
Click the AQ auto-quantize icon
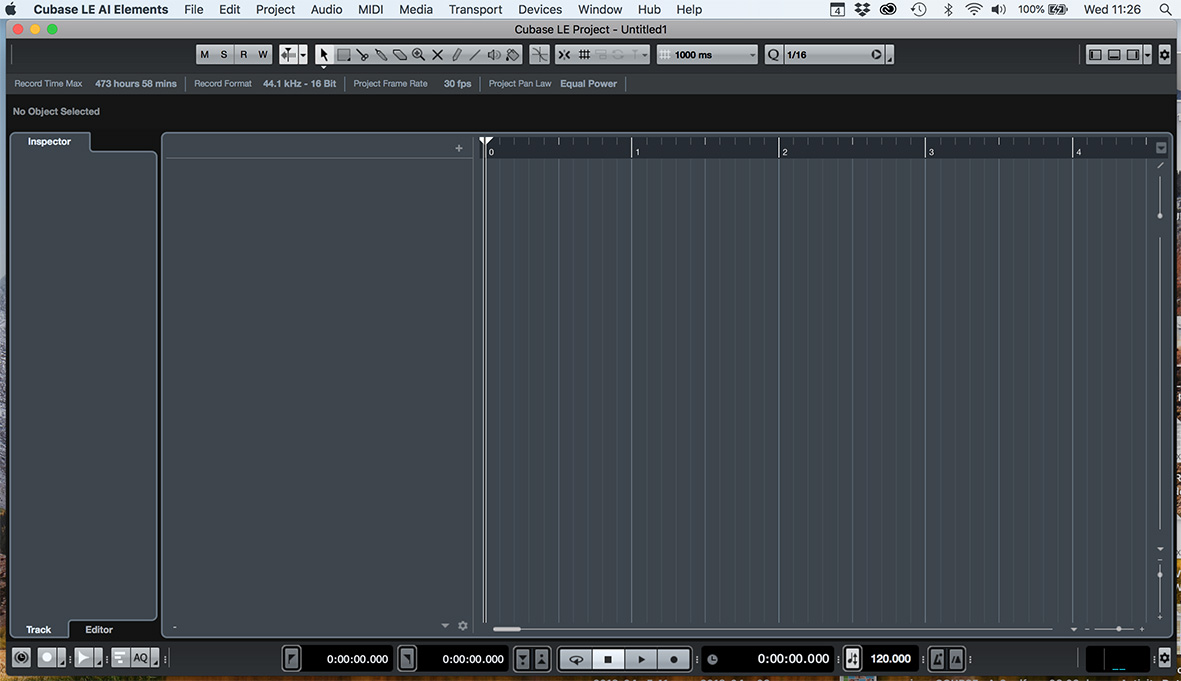[140, 658]
